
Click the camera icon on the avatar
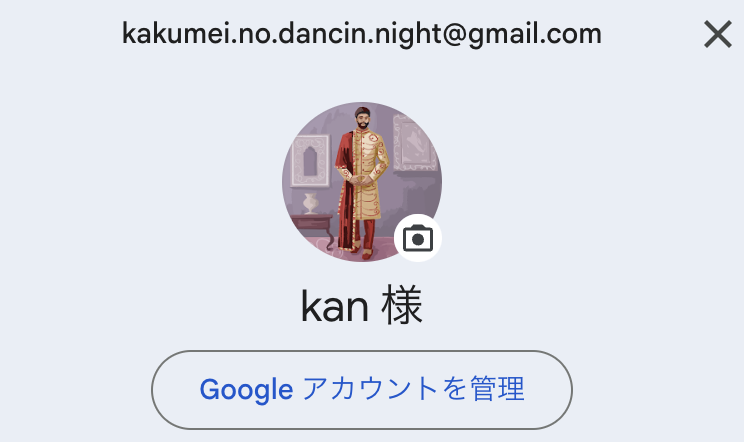click(418, 238)
